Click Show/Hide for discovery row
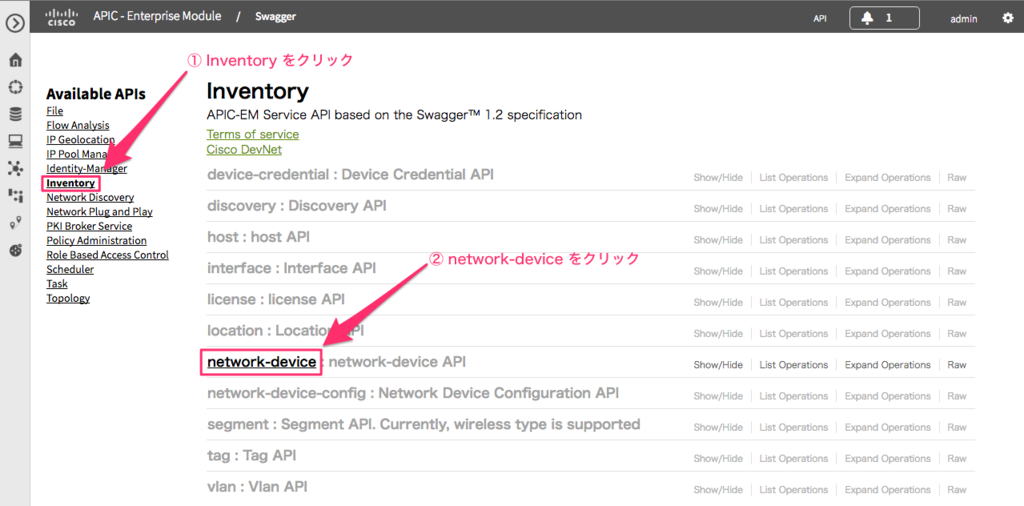The height and width of the screenshot is (506, 1024). pos(718,209)
